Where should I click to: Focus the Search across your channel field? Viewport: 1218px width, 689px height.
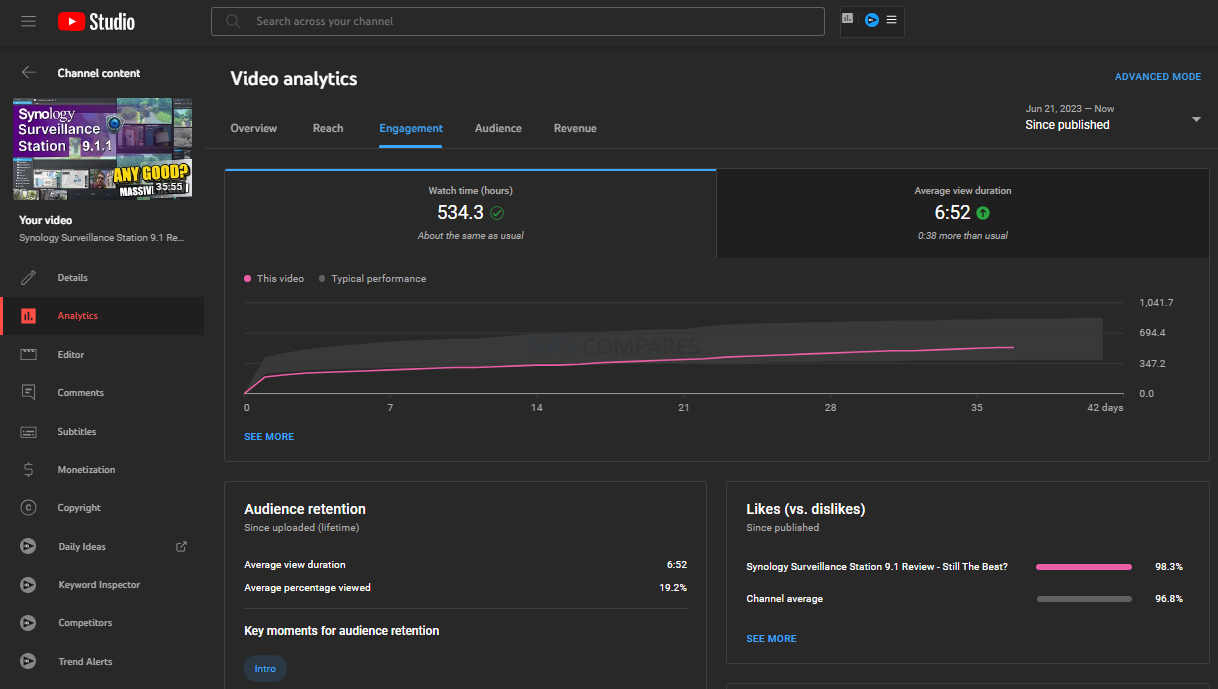(x=518, y=21)
